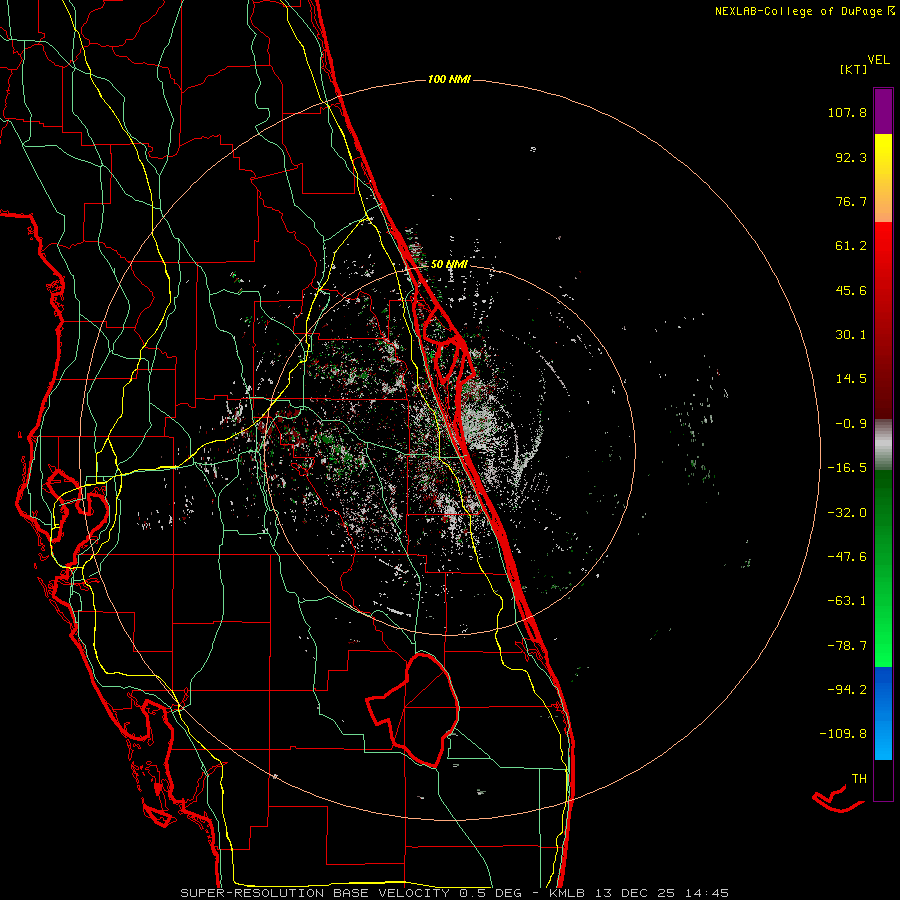This screenshot has width=900, height=900.
Task: Select the 30.1 legend value
Action: (x=851, y=335)
